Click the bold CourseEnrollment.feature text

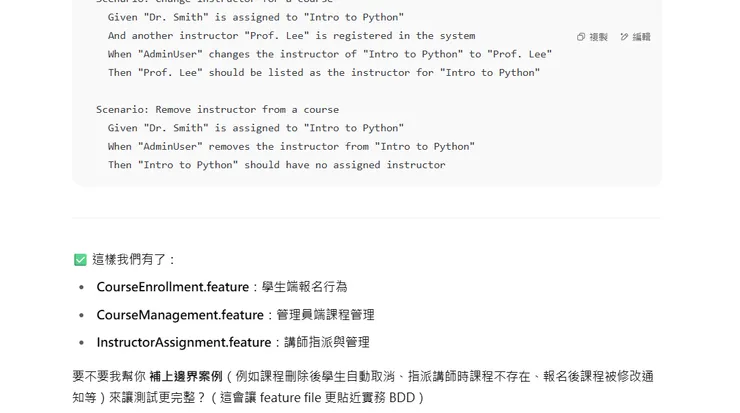click(172, 287)
